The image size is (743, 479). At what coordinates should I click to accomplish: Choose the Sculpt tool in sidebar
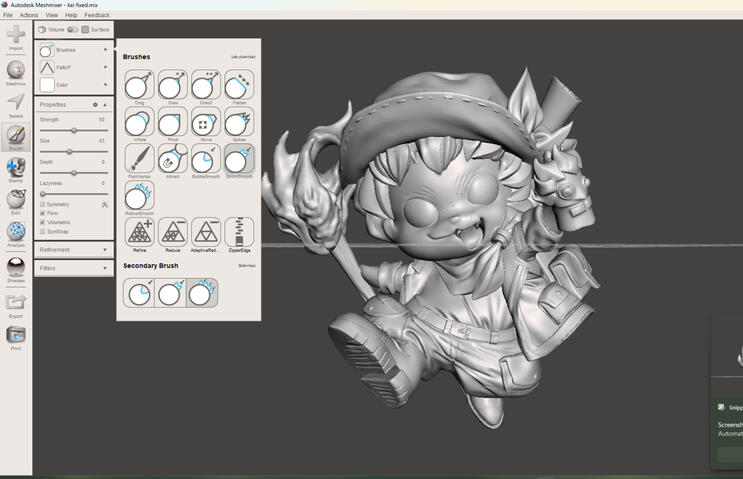pos(16,137)
